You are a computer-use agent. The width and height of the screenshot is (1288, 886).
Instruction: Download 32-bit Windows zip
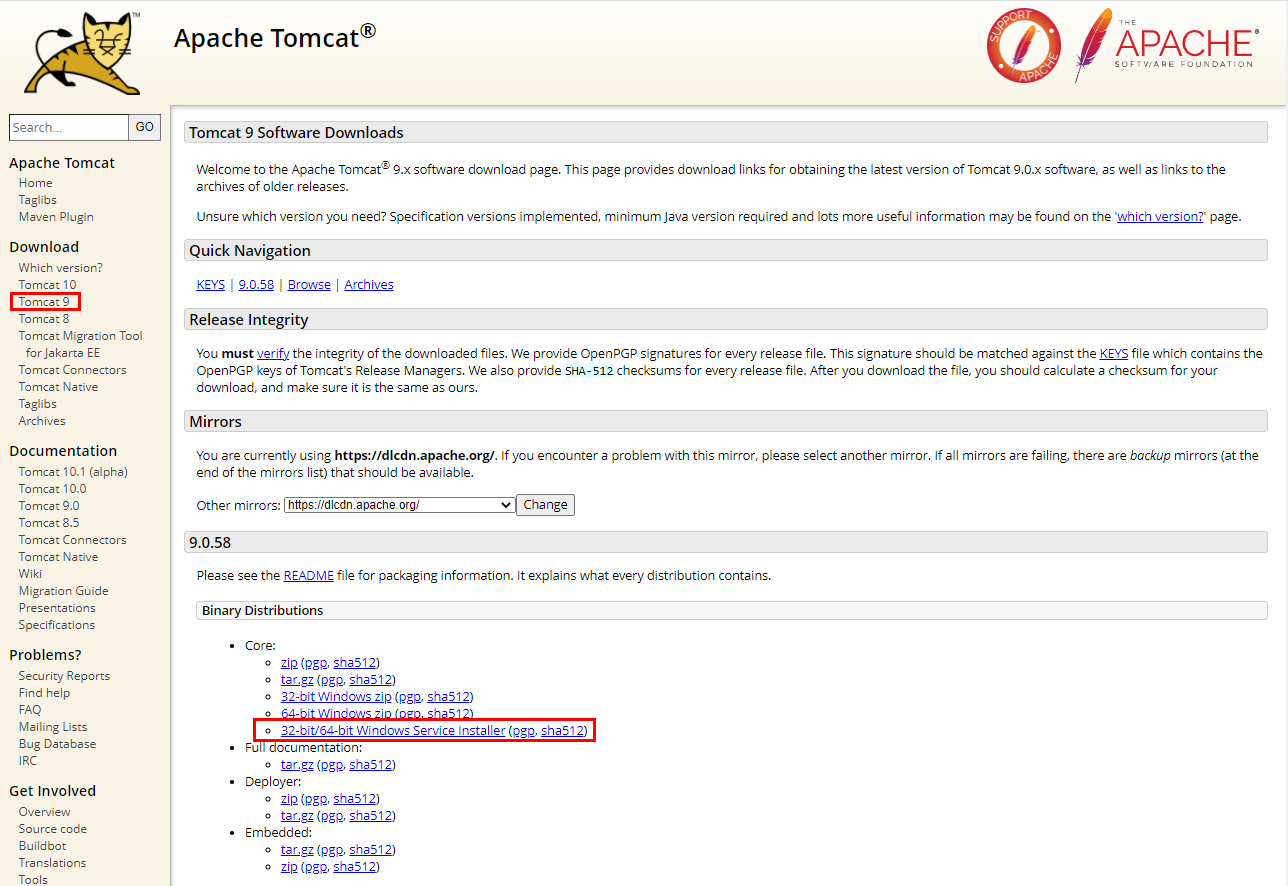[336, 696]
